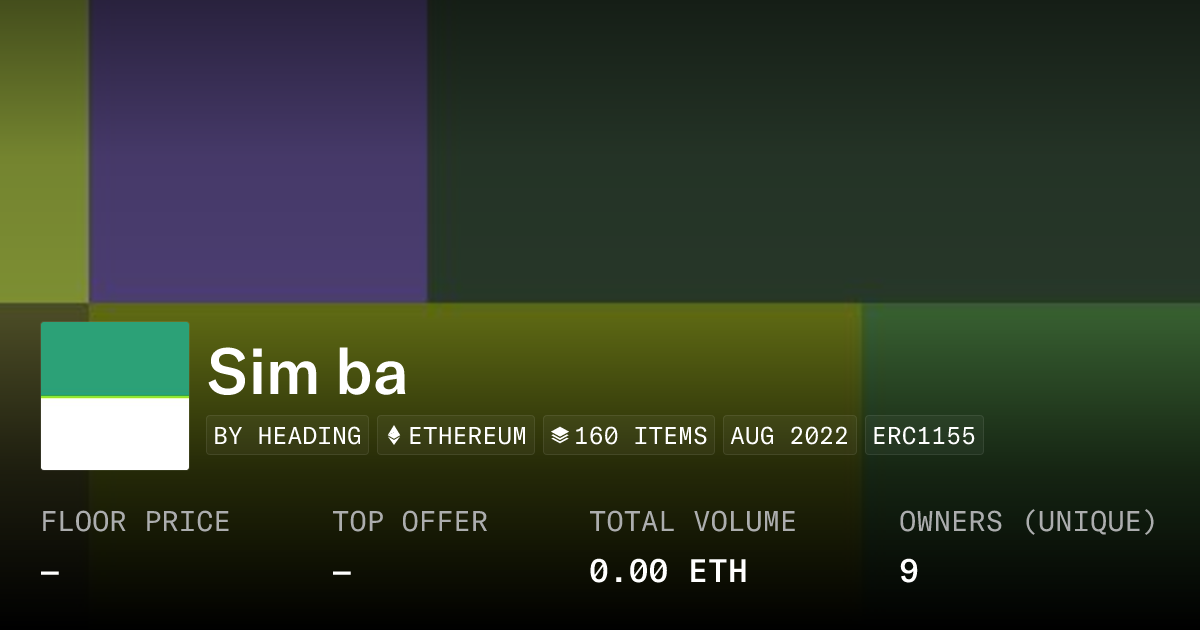Click the Ethereum diamond icon
The width and height of the screenshot is (1200, 630).
(x=394, y=436)
